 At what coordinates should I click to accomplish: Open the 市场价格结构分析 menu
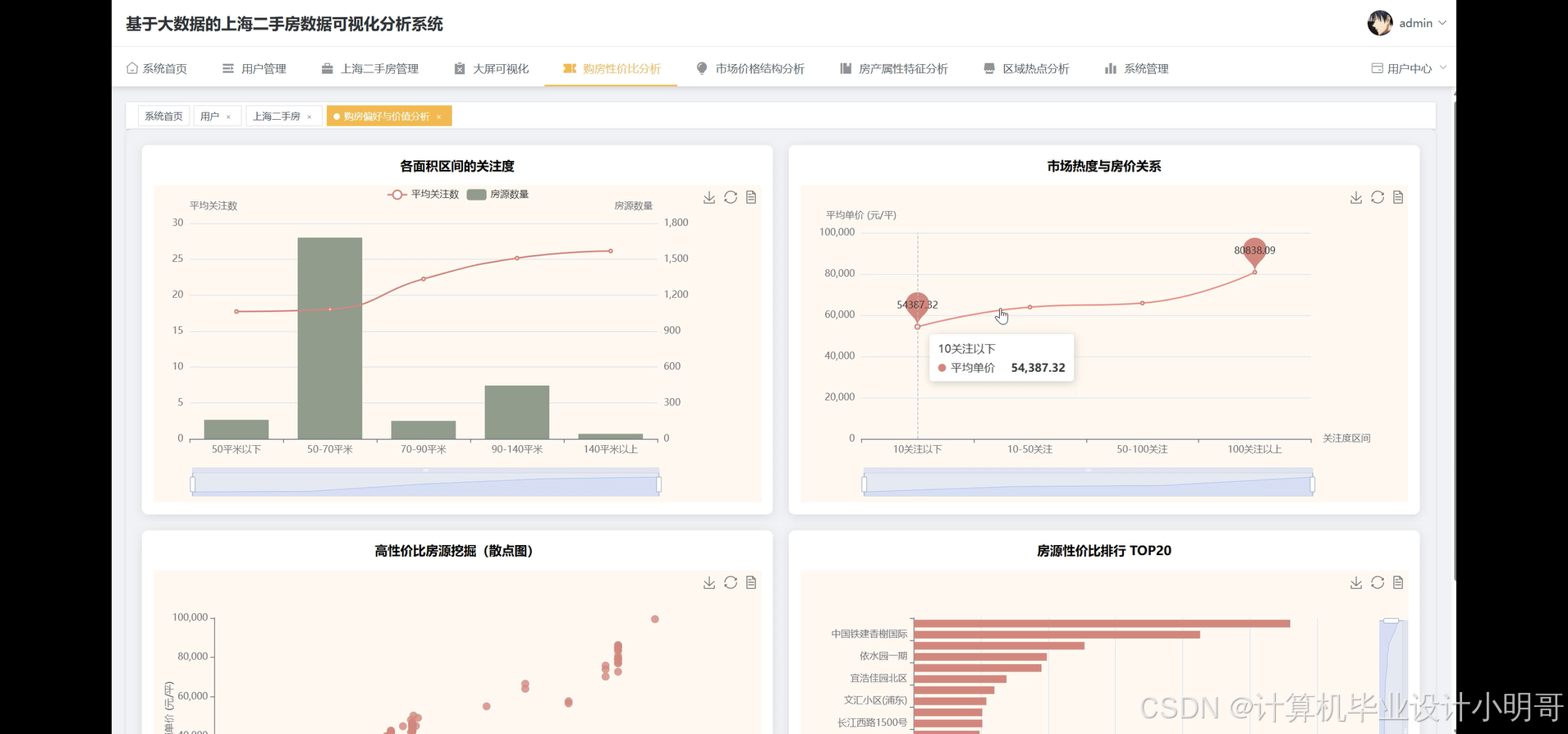[750, 69]
